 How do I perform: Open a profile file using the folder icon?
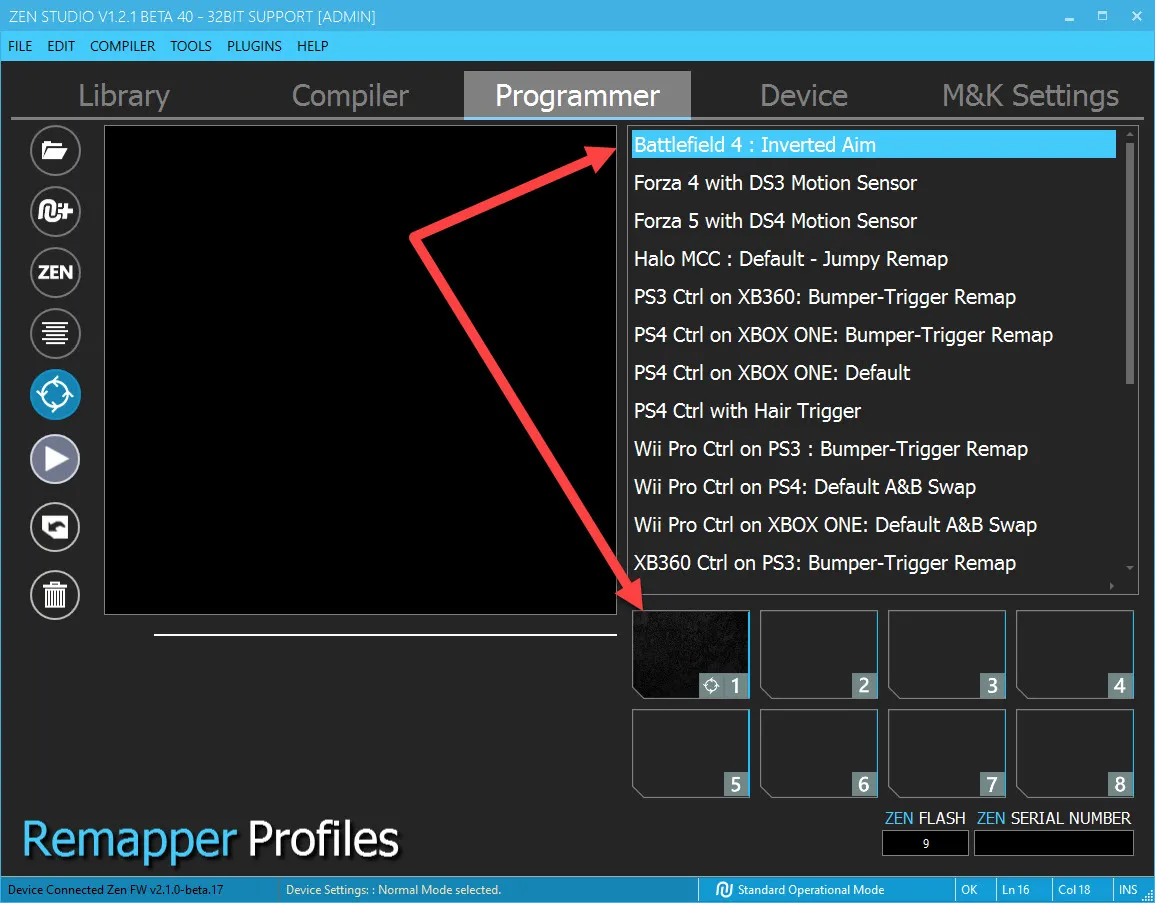click(55, 151)
